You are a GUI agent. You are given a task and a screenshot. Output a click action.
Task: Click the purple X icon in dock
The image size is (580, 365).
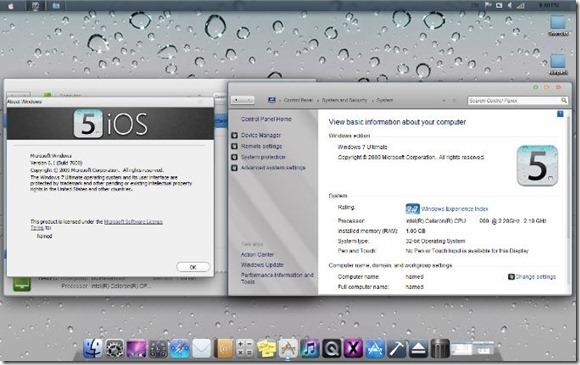(x=353, y=349)
